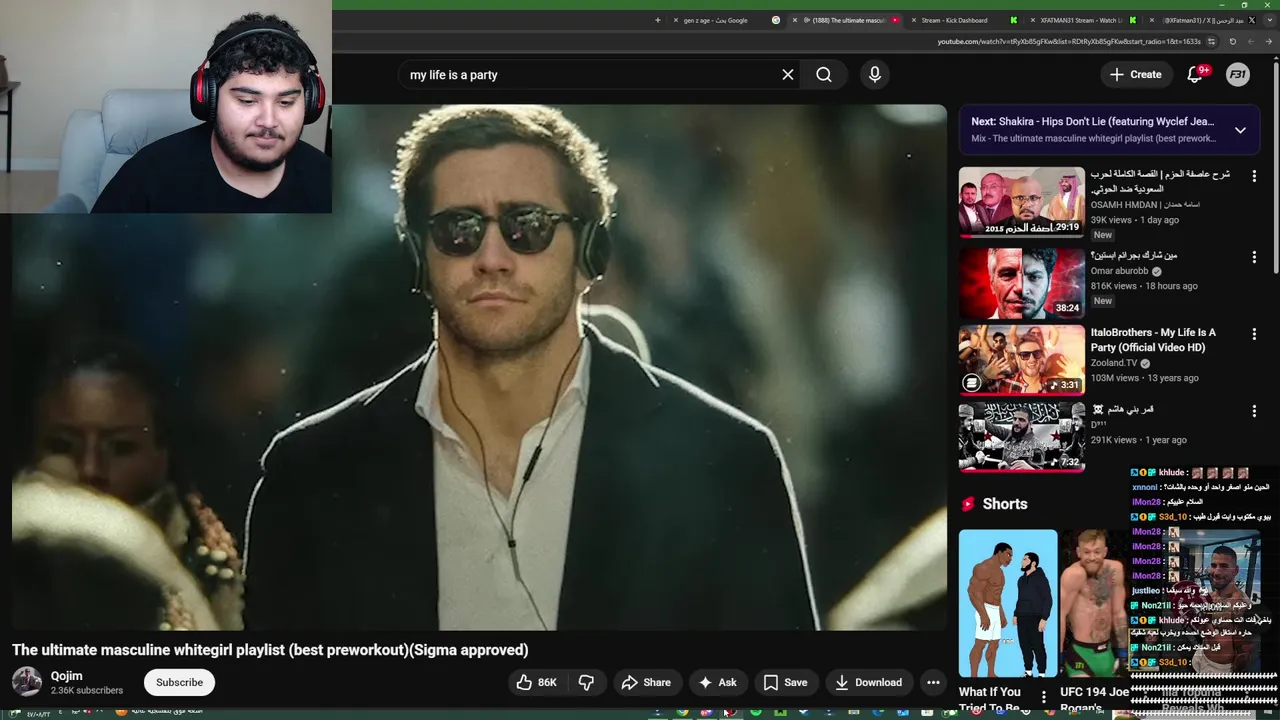
Task: Dislike this video
Action: point(586,682)
